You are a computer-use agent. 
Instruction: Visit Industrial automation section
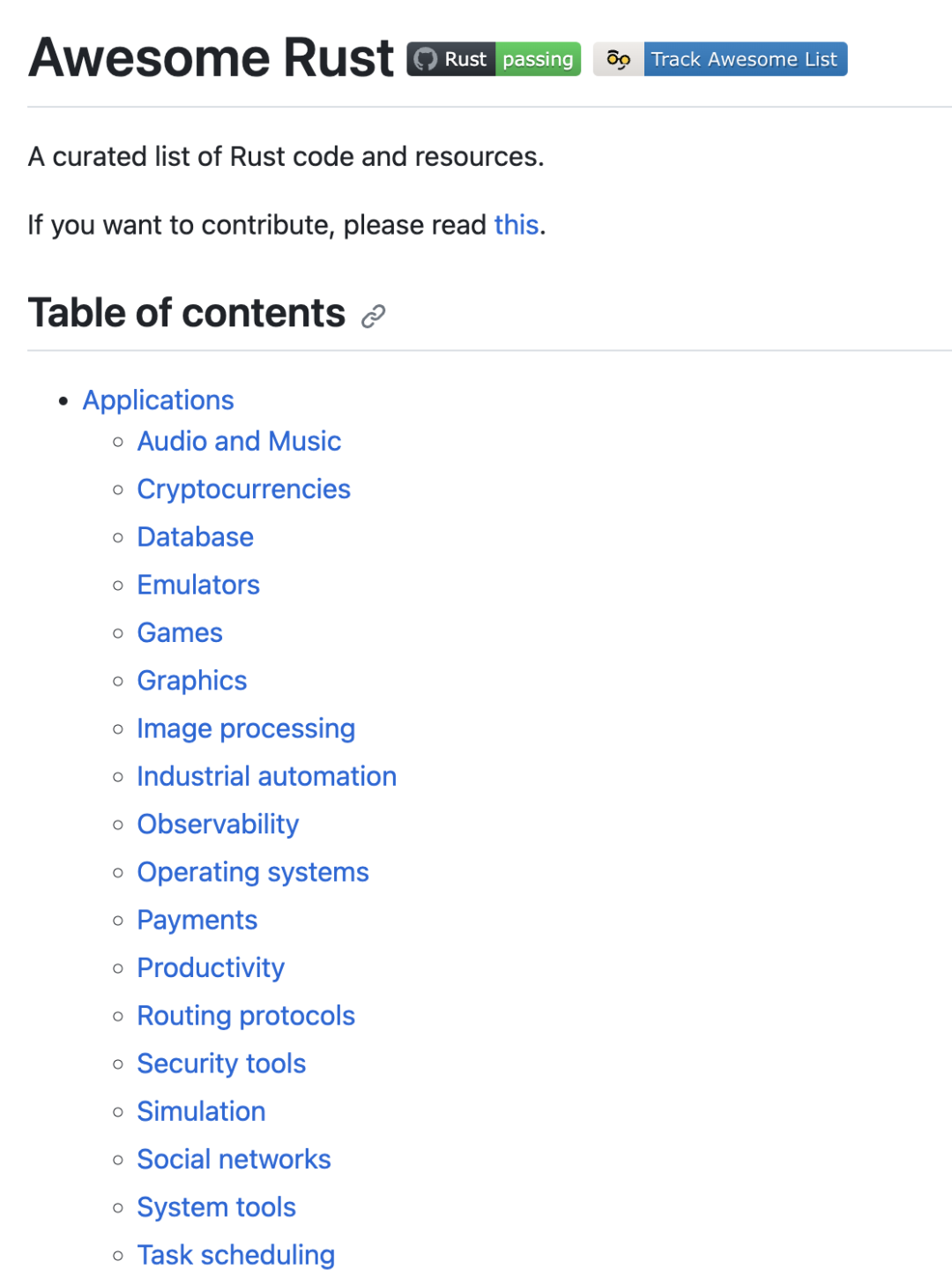click(267, 776)
